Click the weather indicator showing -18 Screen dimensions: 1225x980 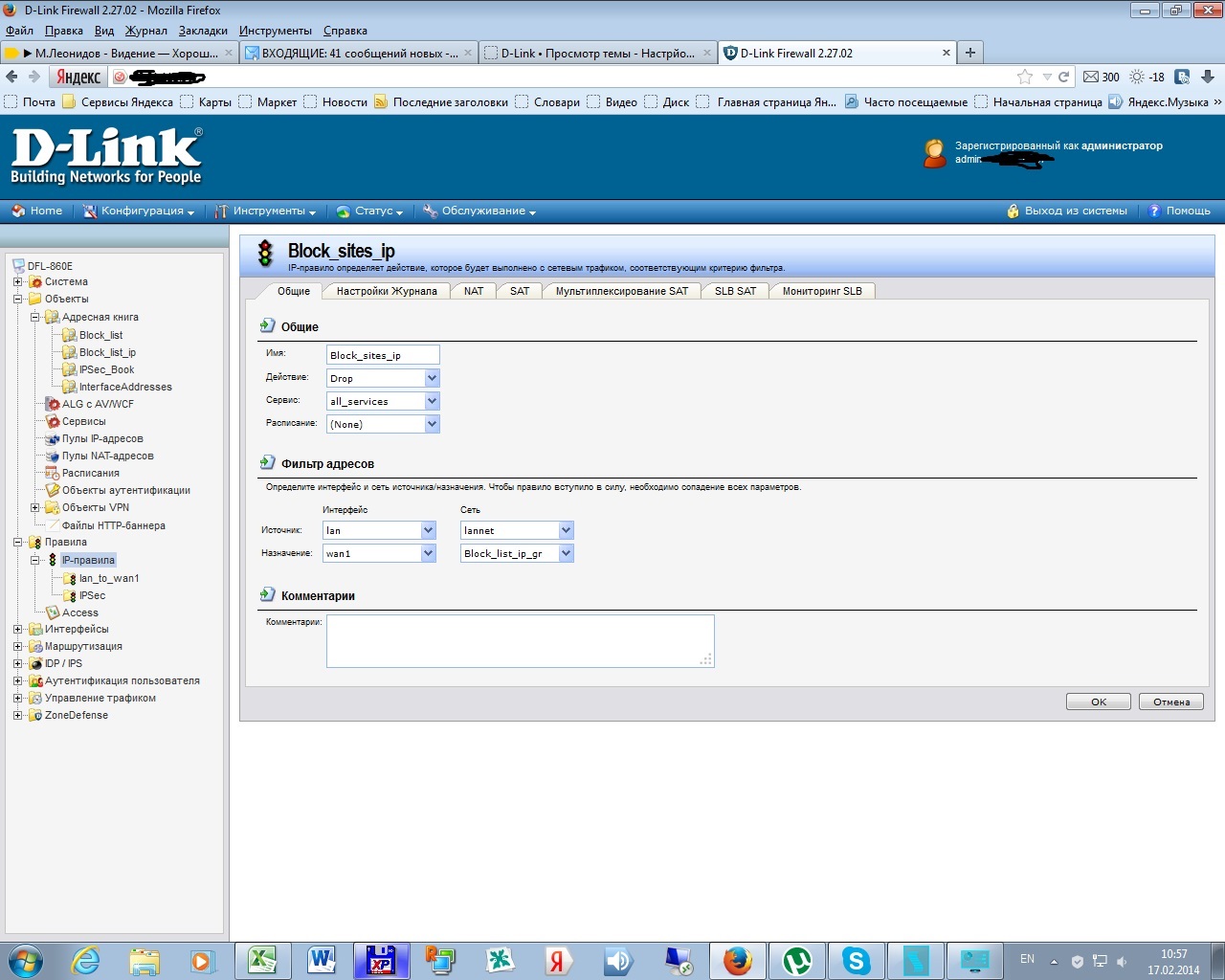pos(1147,77)
